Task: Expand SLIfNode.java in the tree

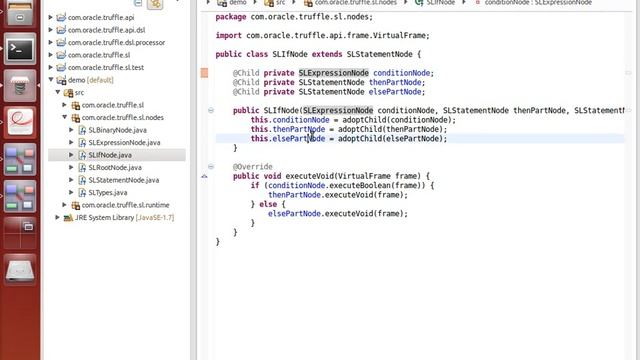Action: (x=71, y=155)
